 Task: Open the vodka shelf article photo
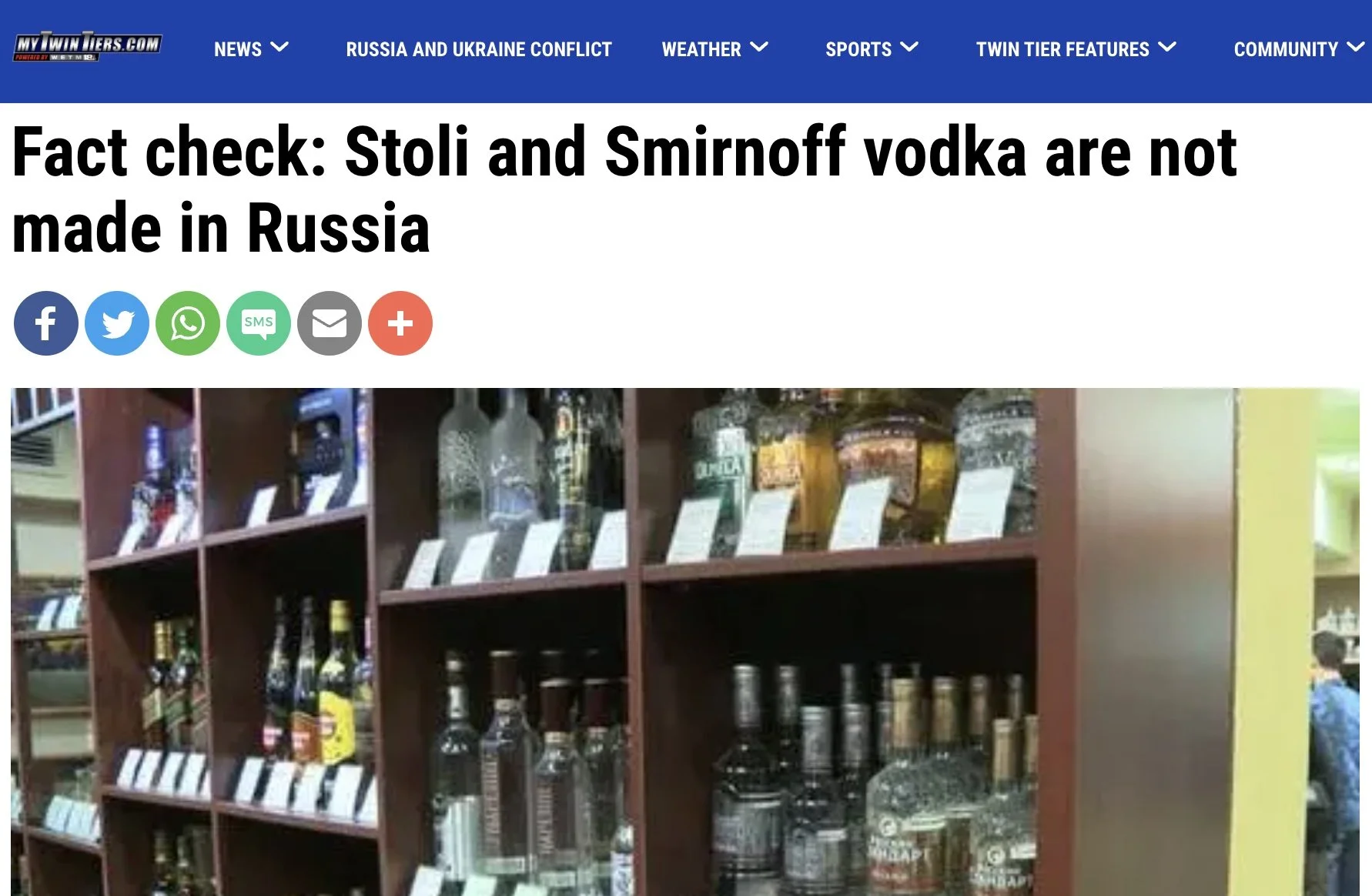coord(685,642)
